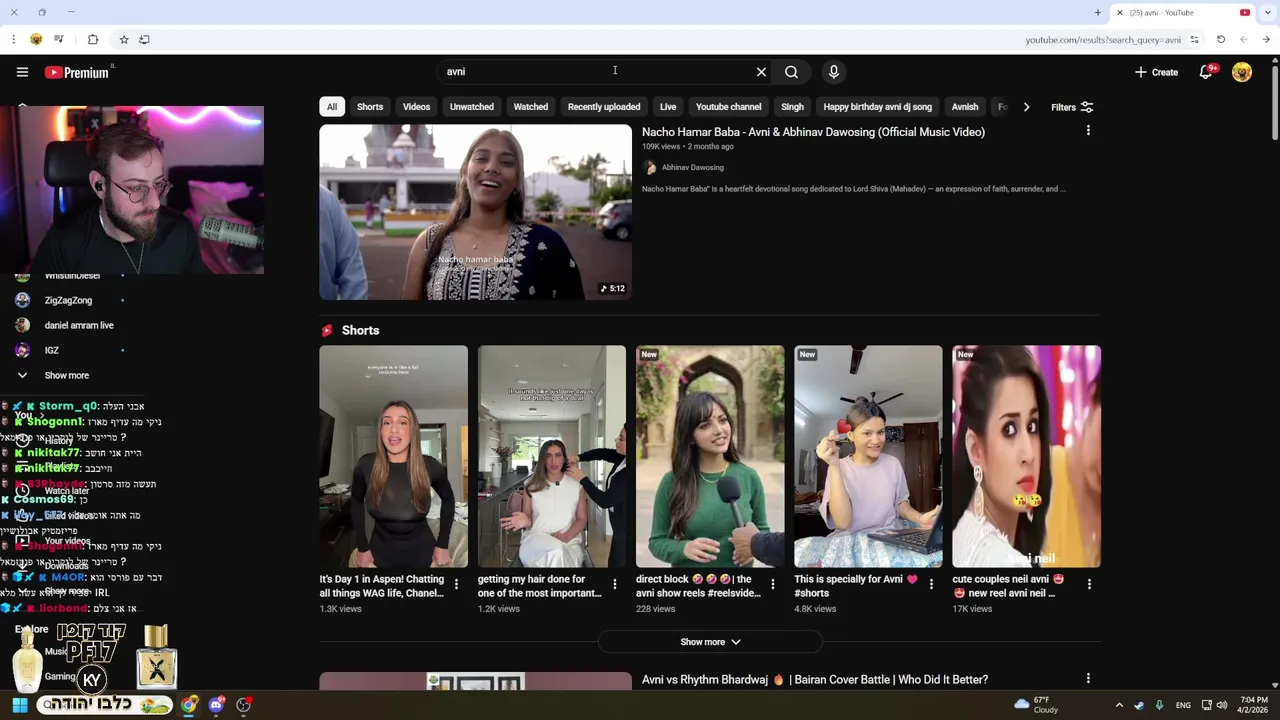Select the Avnish filter chip
Image resolution: width=1280 pixels, height=720 pixels.
[965, 107]
